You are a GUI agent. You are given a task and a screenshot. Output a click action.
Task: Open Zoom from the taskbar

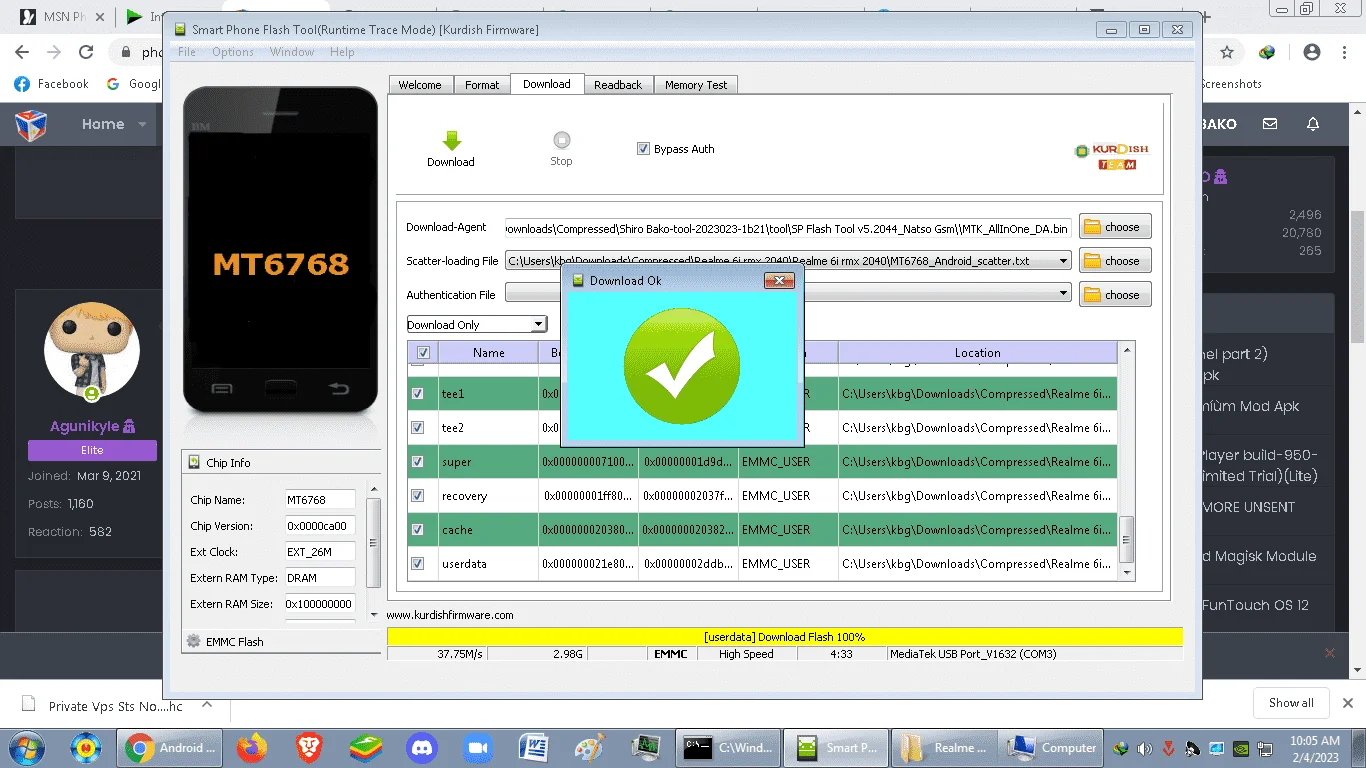tap(479, 747)
